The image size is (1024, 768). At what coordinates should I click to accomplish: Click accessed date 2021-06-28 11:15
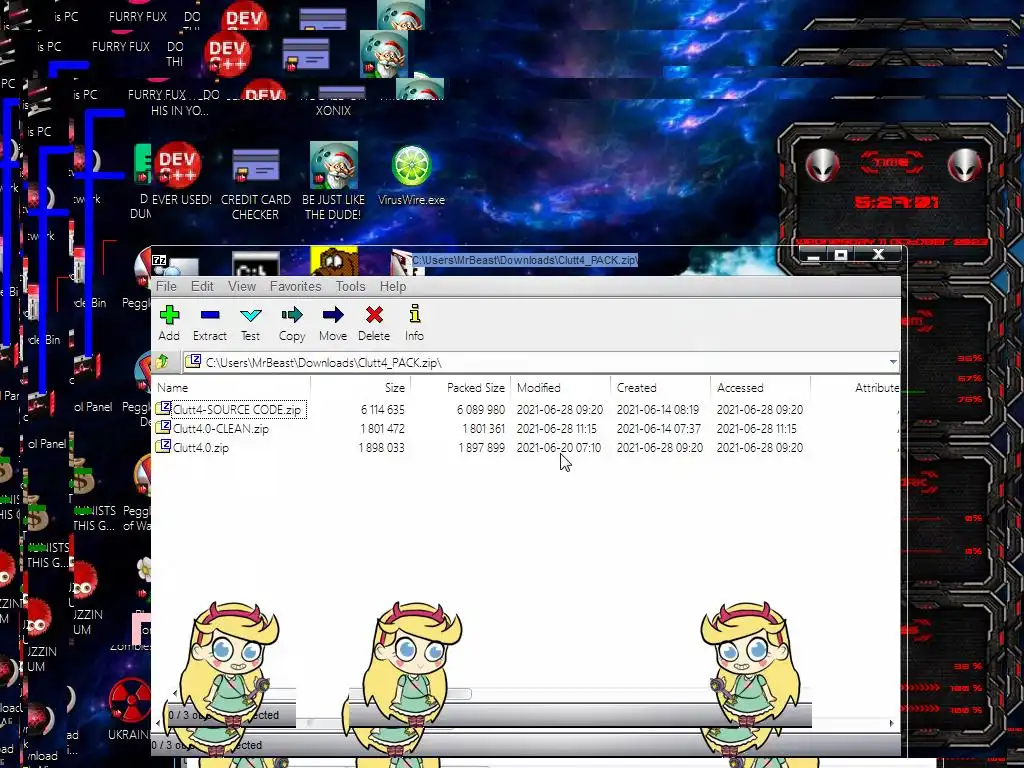(x=756, y=428)
